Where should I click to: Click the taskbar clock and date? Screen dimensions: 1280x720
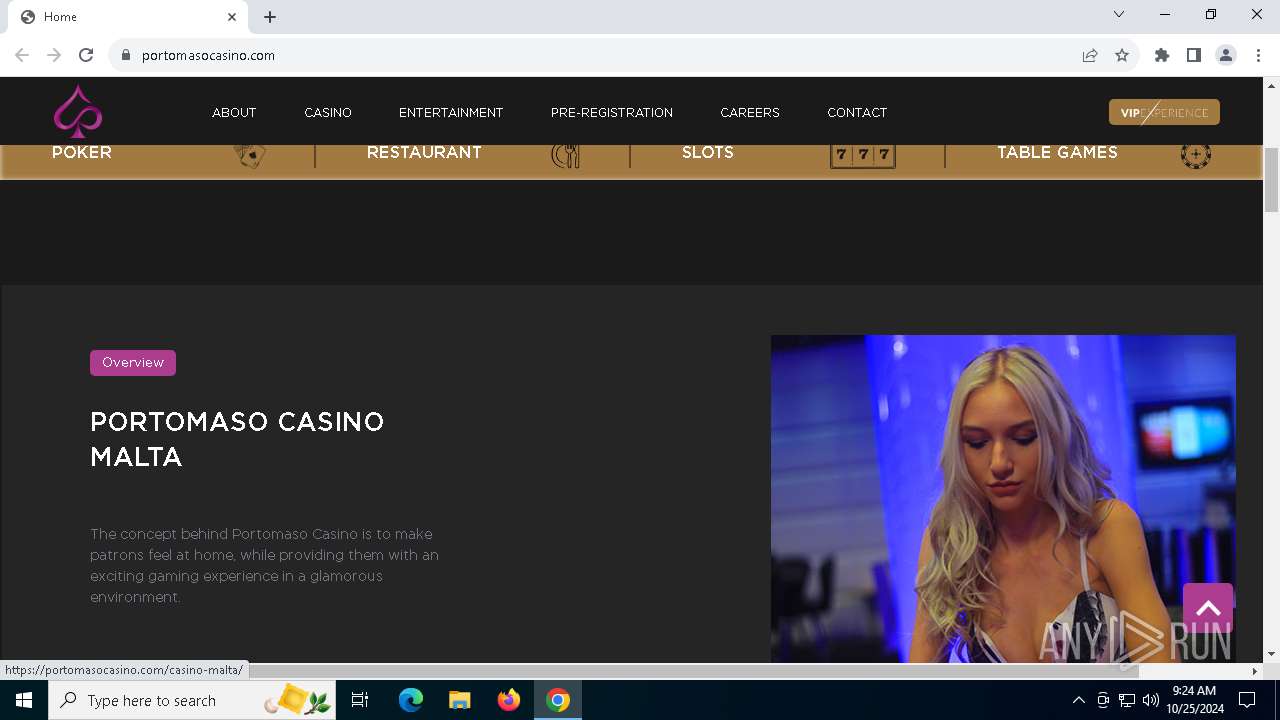tap(1194, 700)
